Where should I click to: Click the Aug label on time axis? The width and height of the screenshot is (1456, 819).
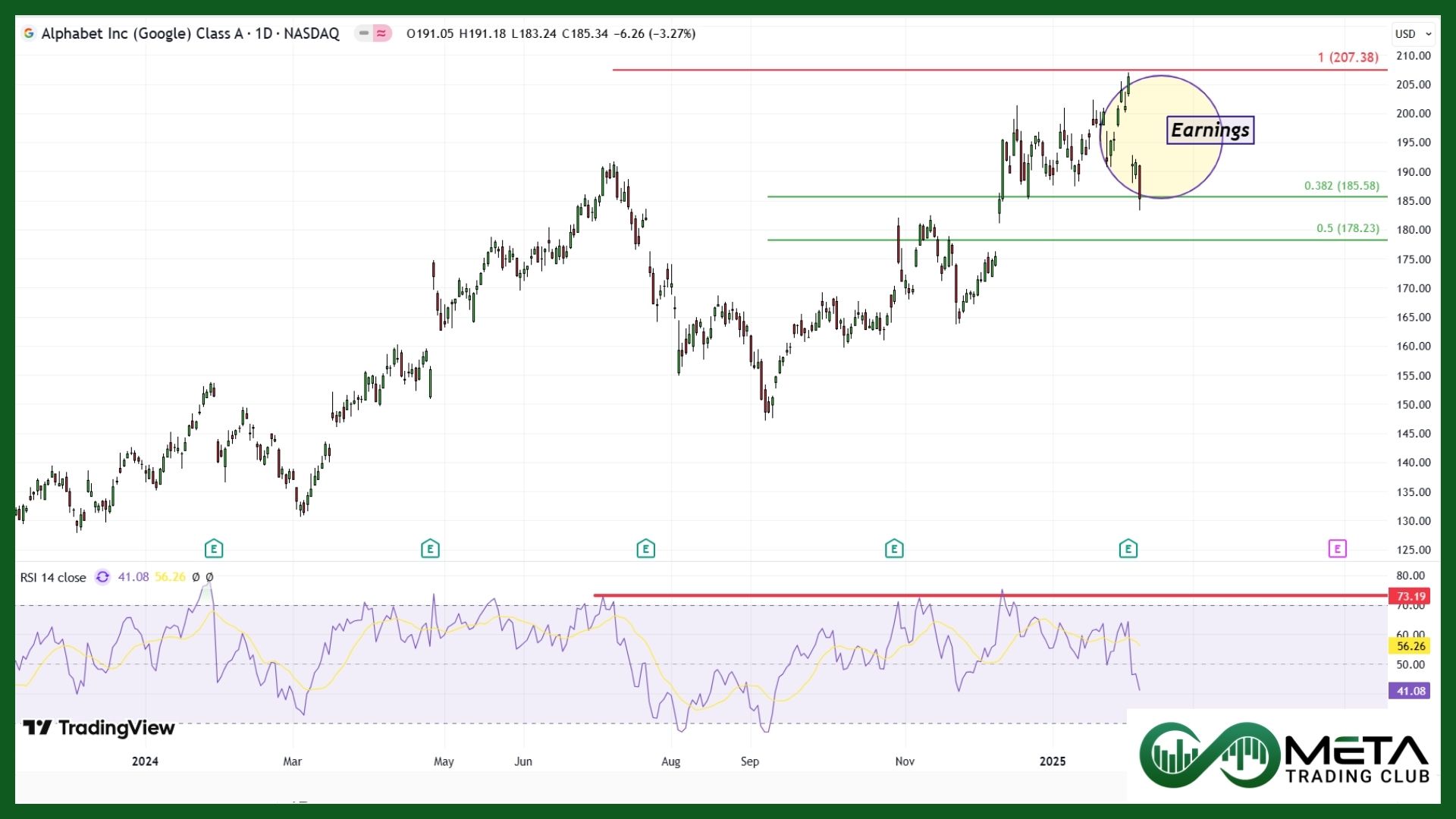[670, 761]
